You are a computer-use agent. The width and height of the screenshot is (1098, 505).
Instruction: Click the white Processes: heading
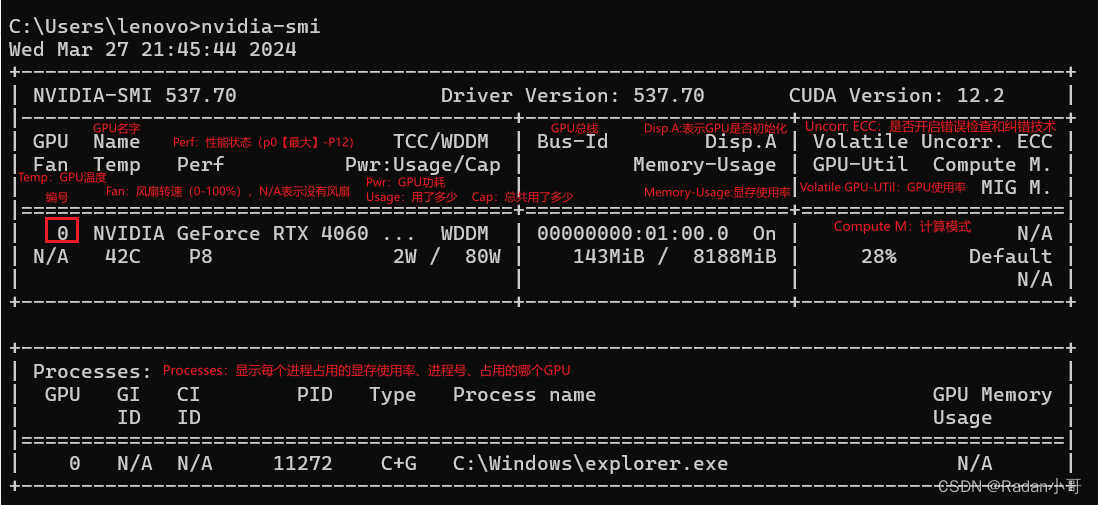pos(92,371)
